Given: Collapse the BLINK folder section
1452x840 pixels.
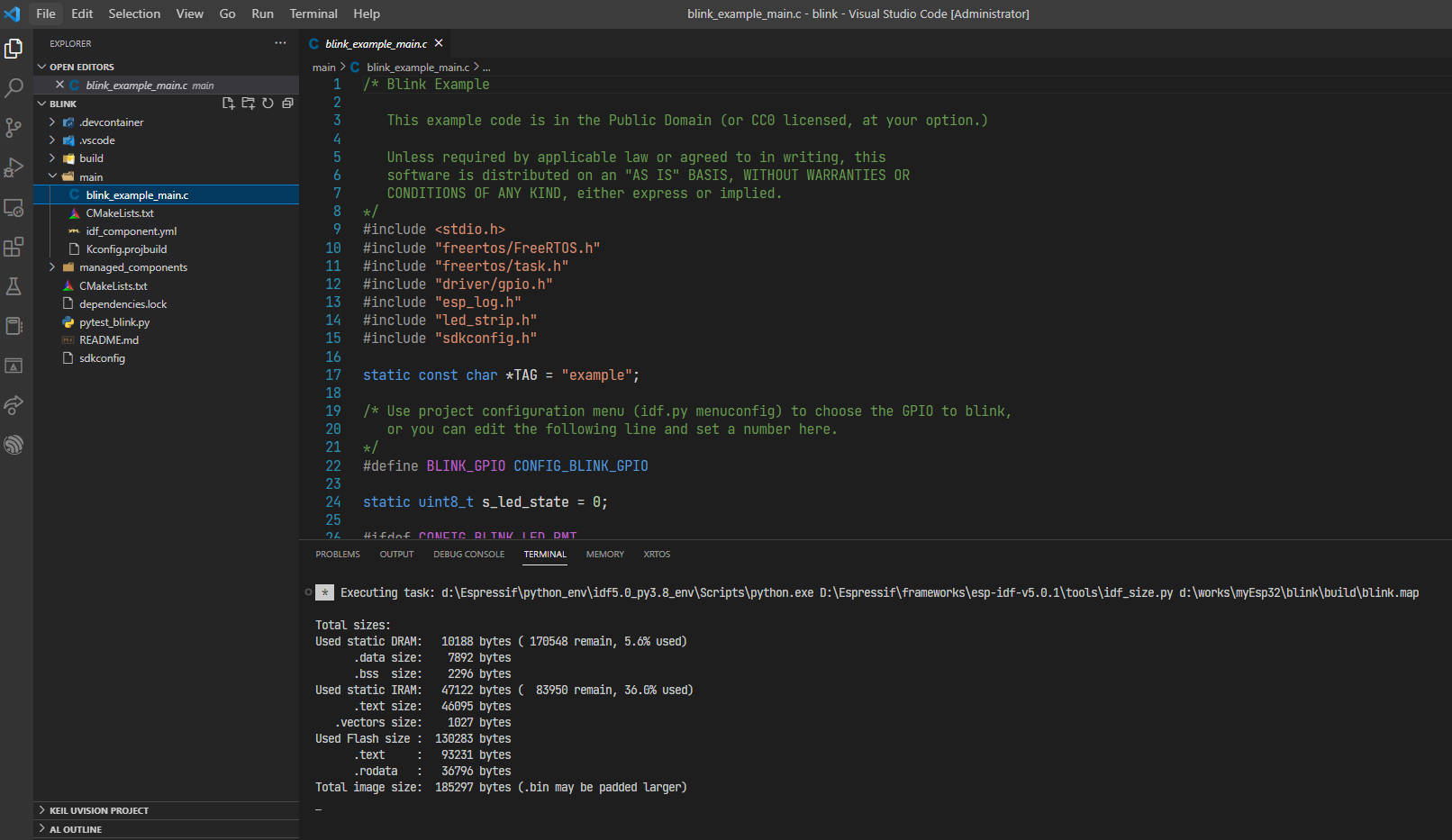Looking at the screenshot, I should tap(63, 104).
